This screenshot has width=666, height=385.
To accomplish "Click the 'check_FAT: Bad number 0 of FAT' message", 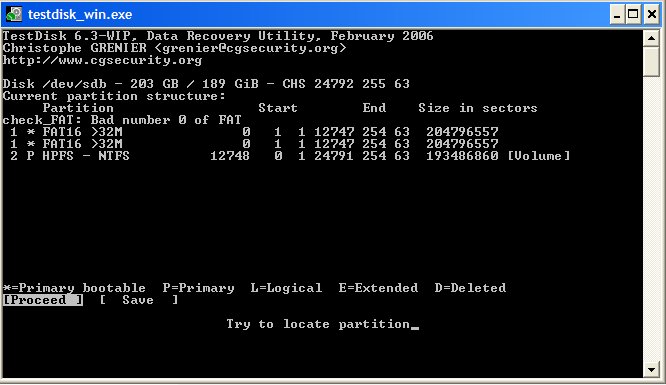I will [122, 120].
